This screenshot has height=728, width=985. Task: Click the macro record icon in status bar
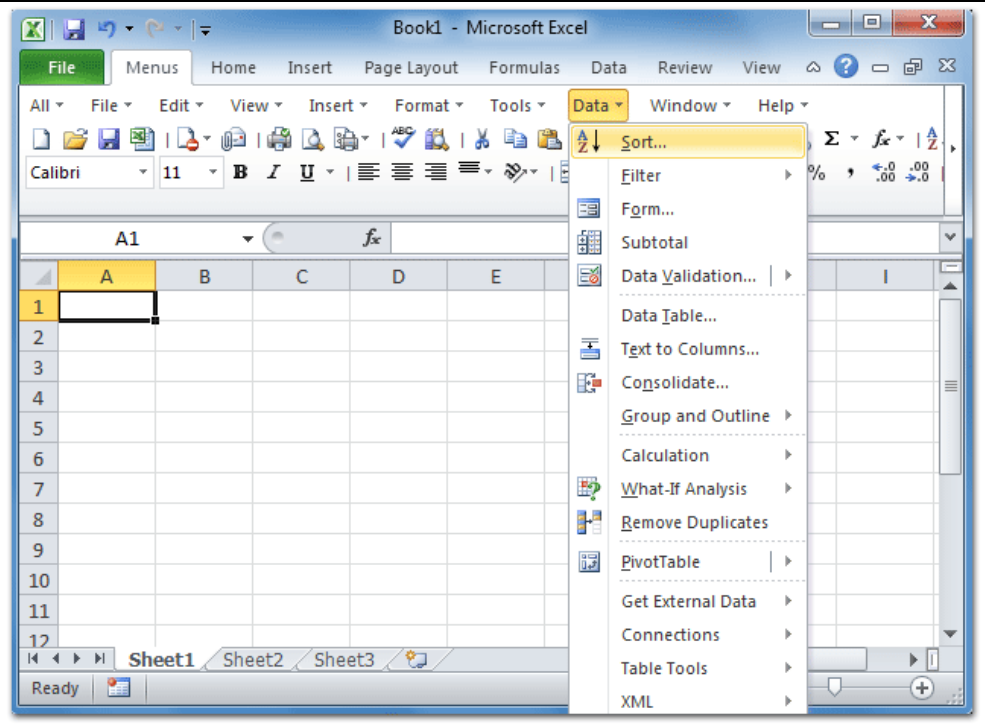(x=118, y=688)
